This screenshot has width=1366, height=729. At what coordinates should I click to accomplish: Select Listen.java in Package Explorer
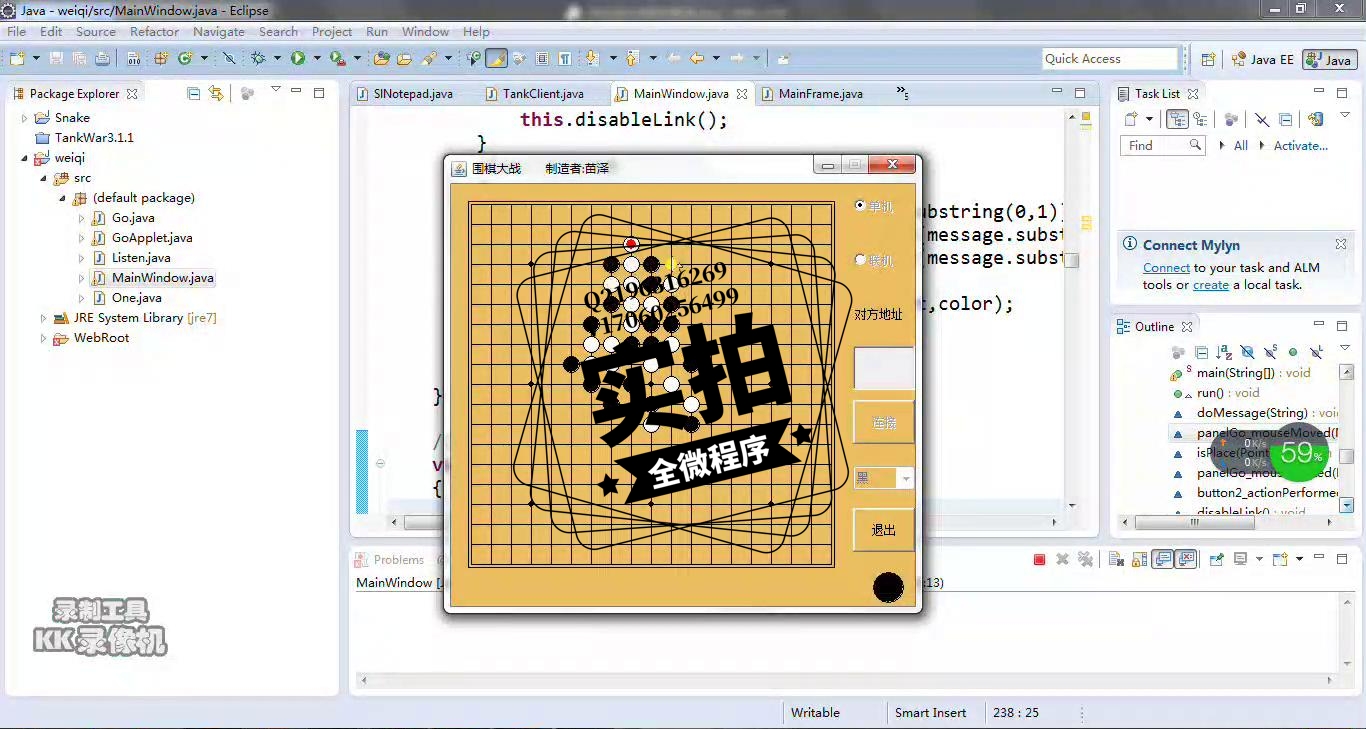click(141, 258)
